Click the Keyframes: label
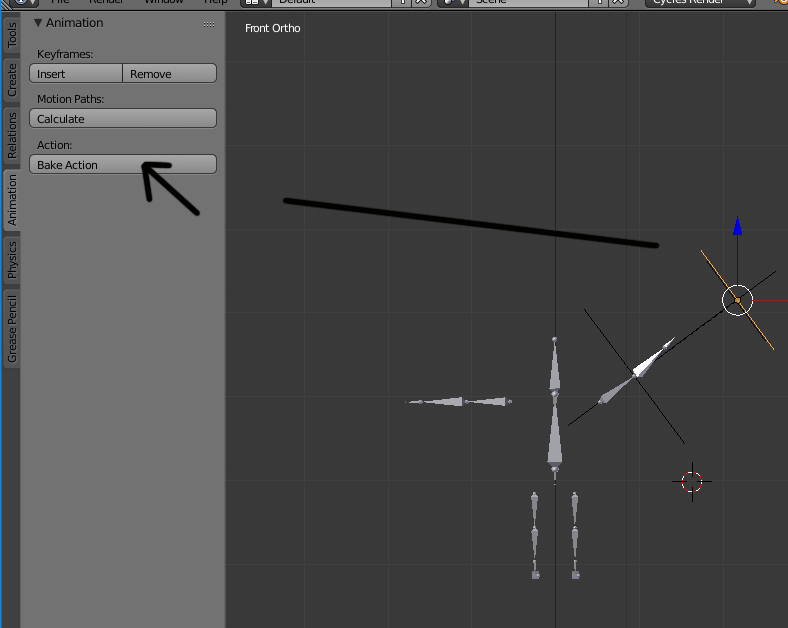Viewport: 788px width, 628px height. (x=65, y=54)
